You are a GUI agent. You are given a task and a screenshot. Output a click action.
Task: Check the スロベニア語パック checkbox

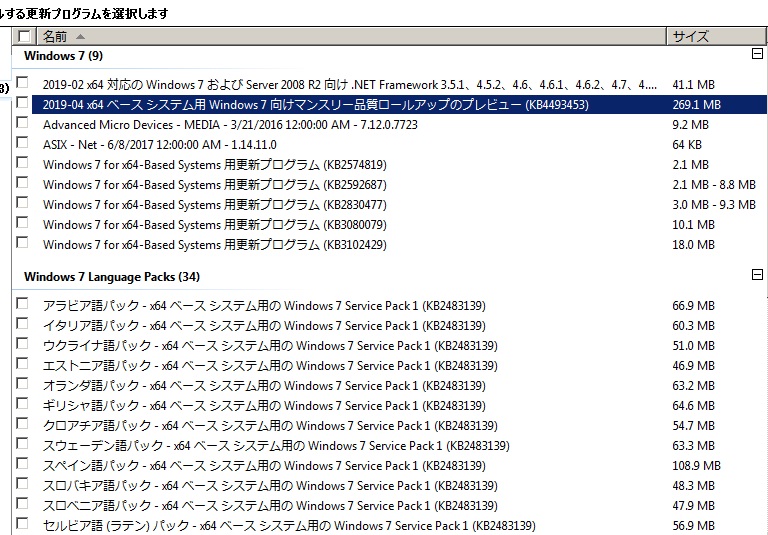[23, 504]
